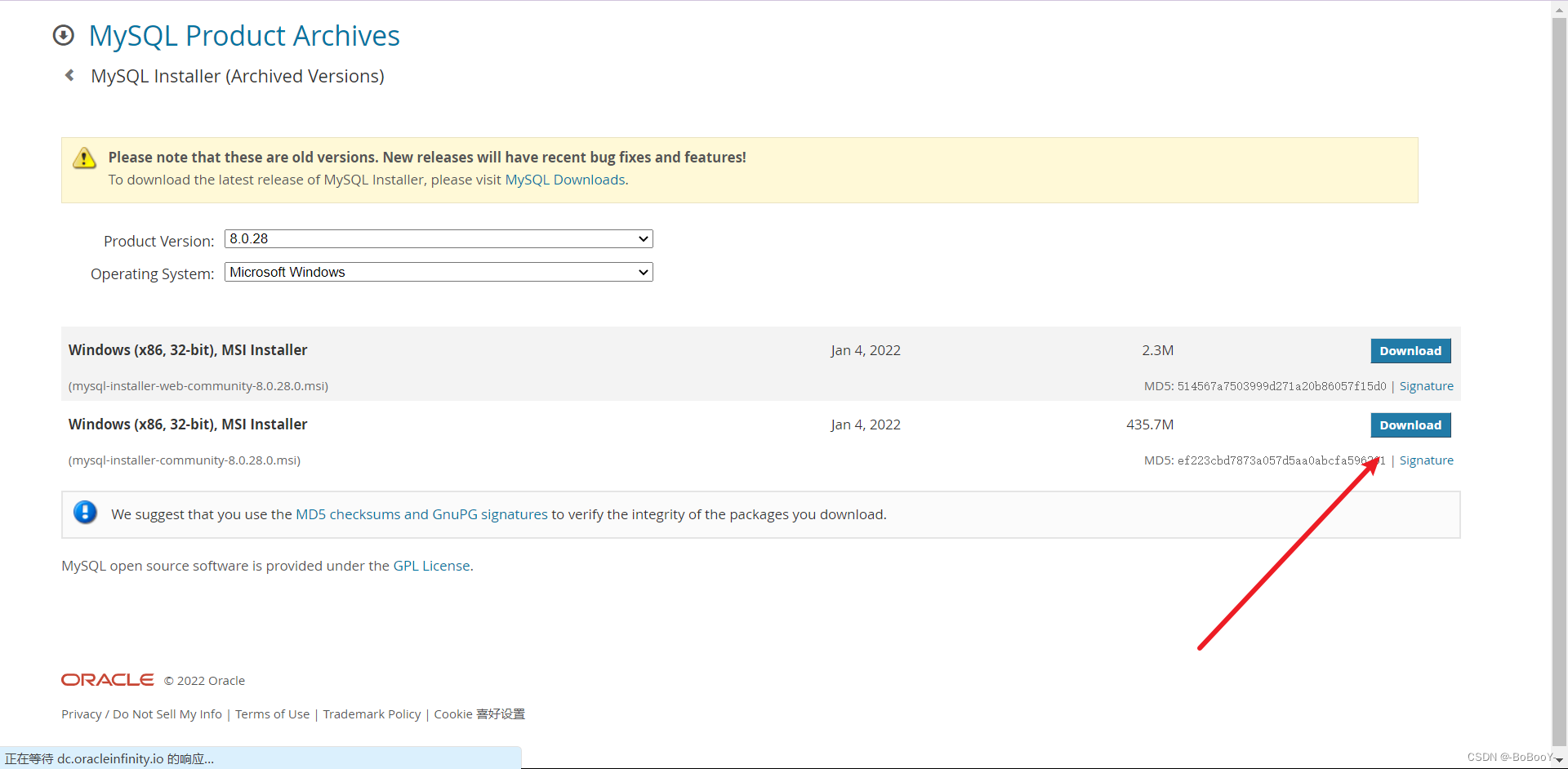The width and height of the screenshot is (1568, 769).
Task: Click the 435.7M file size value
Action: 1150,425
